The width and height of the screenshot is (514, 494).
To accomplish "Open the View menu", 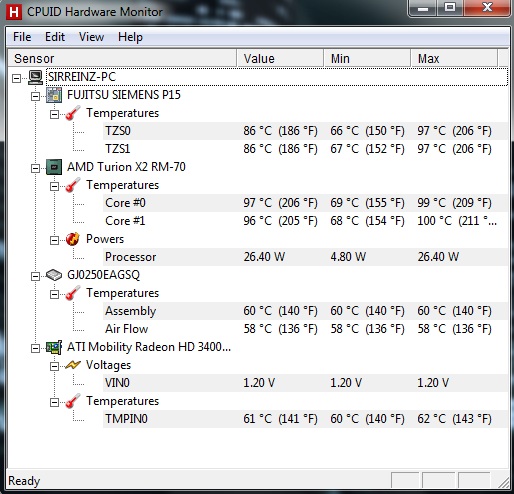I will [91, 37].
